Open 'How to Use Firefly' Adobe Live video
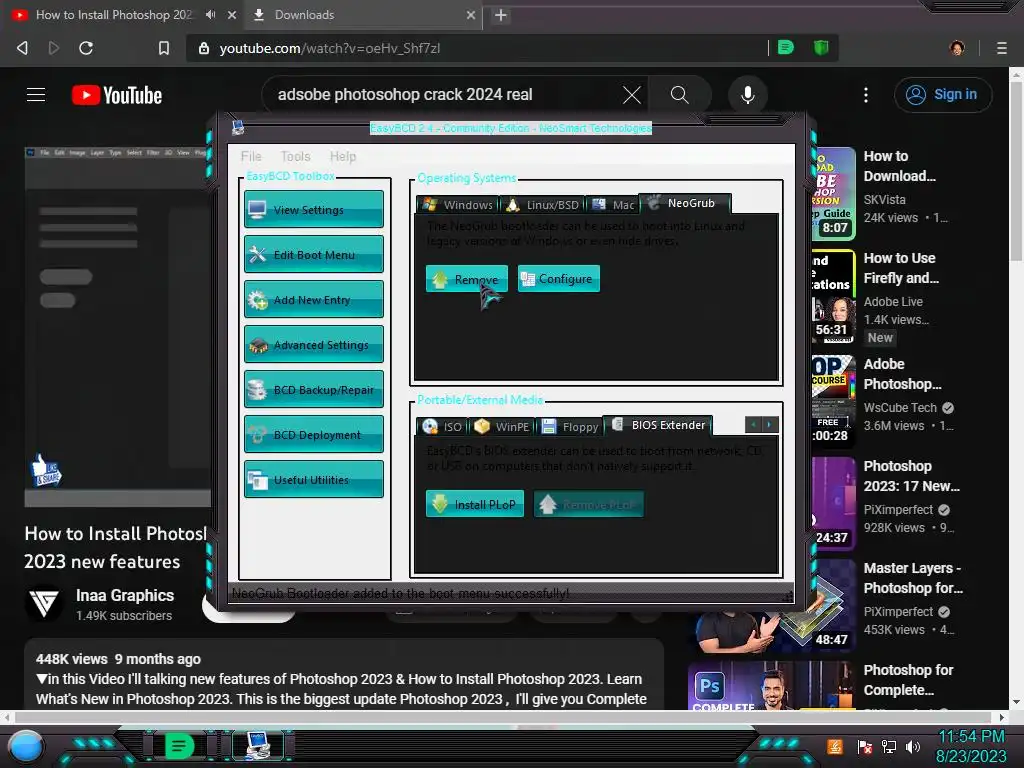The height and width of the screenshot is (768, 1024). 901,268
